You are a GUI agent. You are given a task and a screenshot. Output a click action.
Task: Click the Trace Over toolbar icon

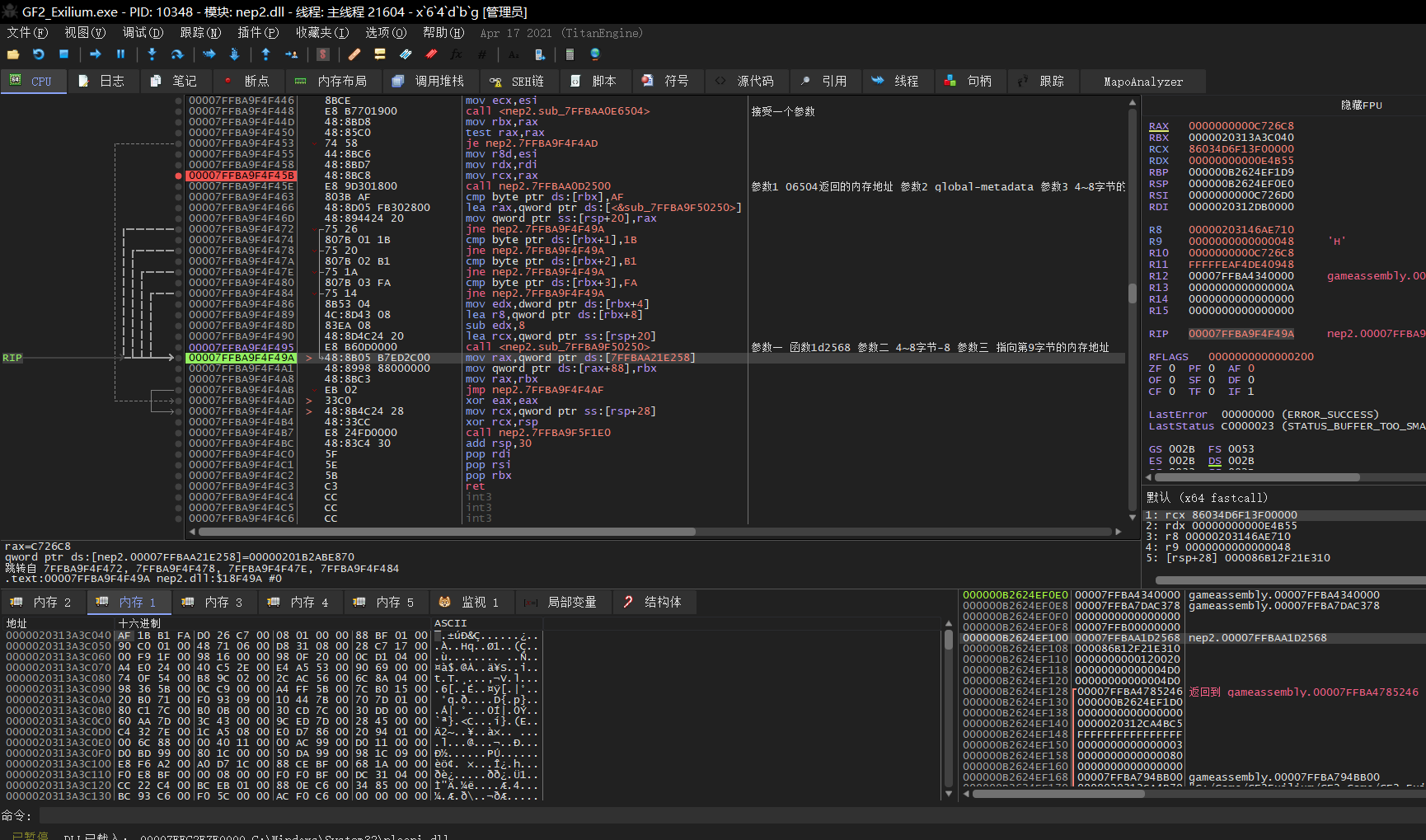[x=234, y=54]
